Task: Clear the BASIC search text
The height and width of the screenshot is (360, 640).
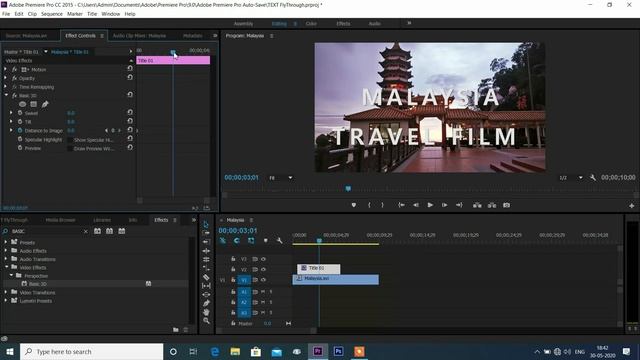Action: point(86,231)
